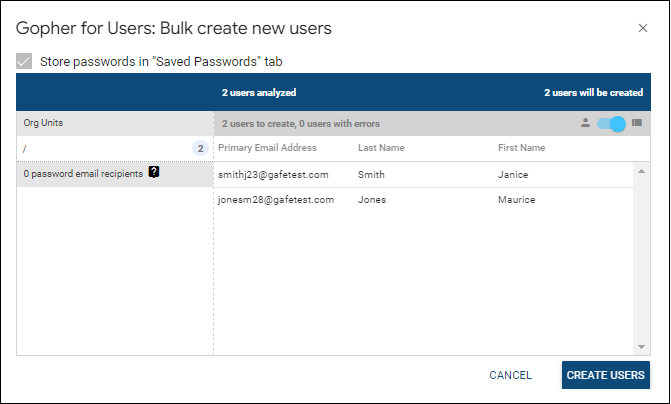The width and height of the screenshot is (671, 404).
Task: Click scrollbar up arrow in user list
Action: coord(641,170)
